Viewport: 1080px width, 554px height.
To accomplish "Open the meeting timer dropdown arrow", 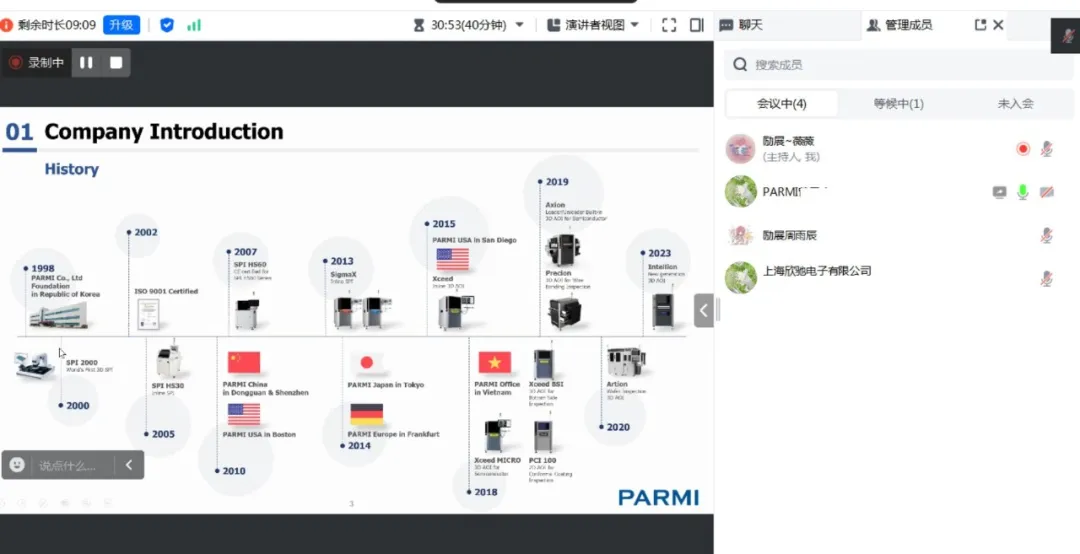I will (x=520, y=25).
